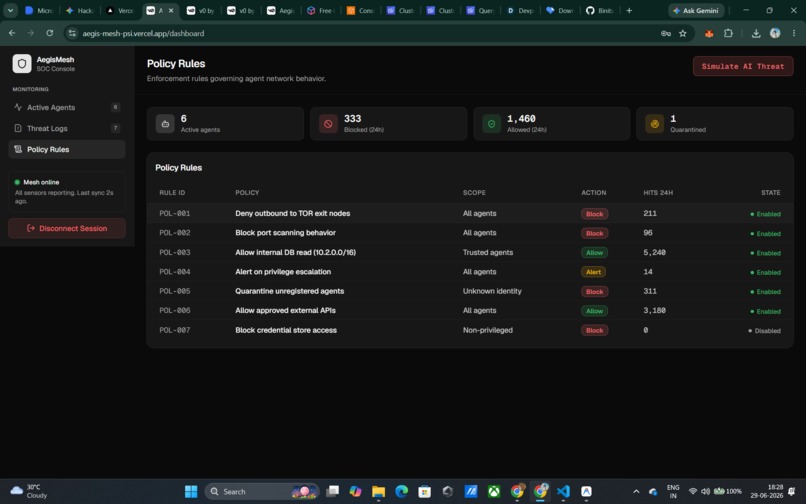Open a new browser tab
The image size is (806, 504).
(x=629, y=10)
